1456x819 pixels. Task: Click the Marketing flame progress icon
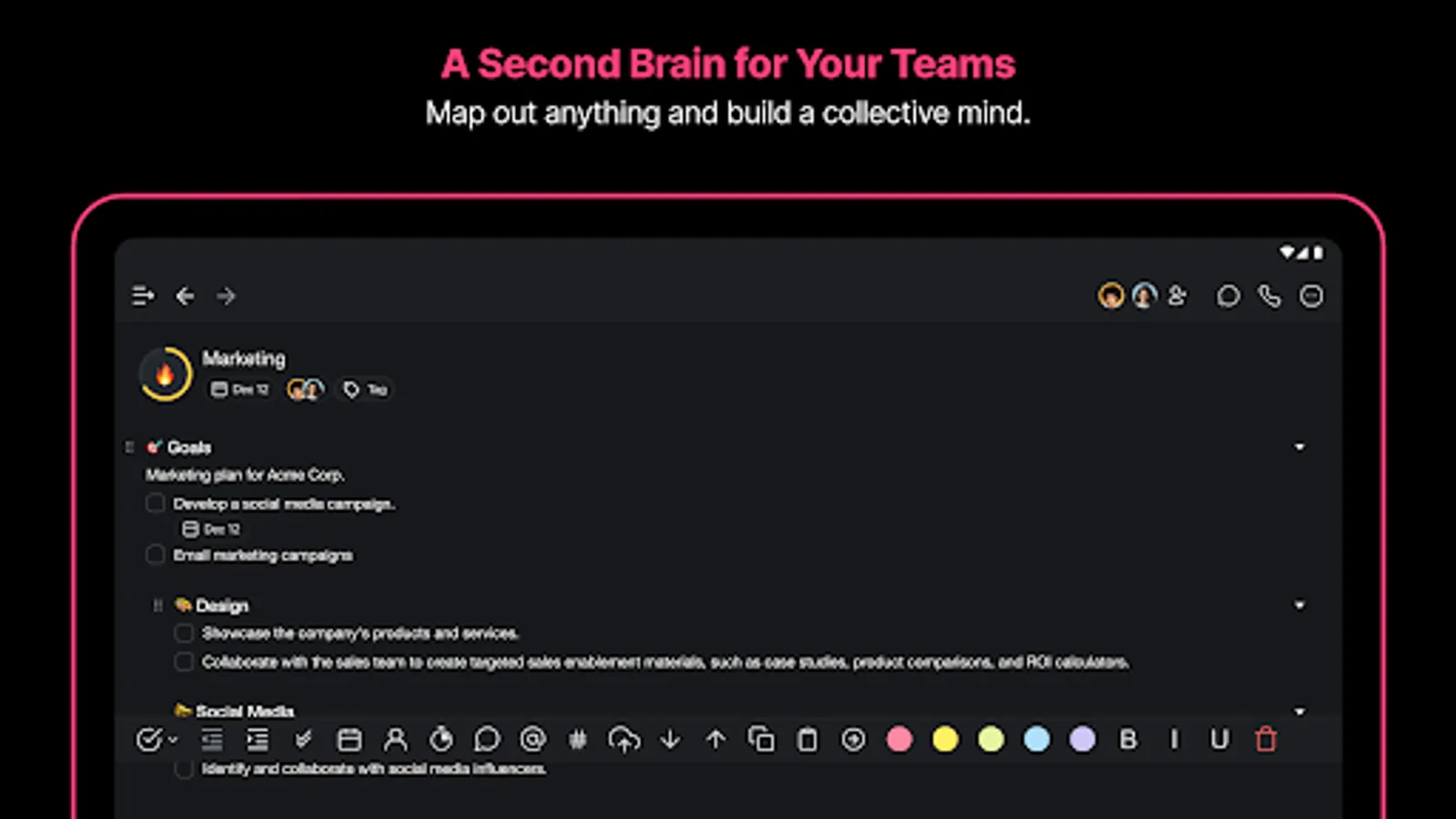(x=166, y=374)
